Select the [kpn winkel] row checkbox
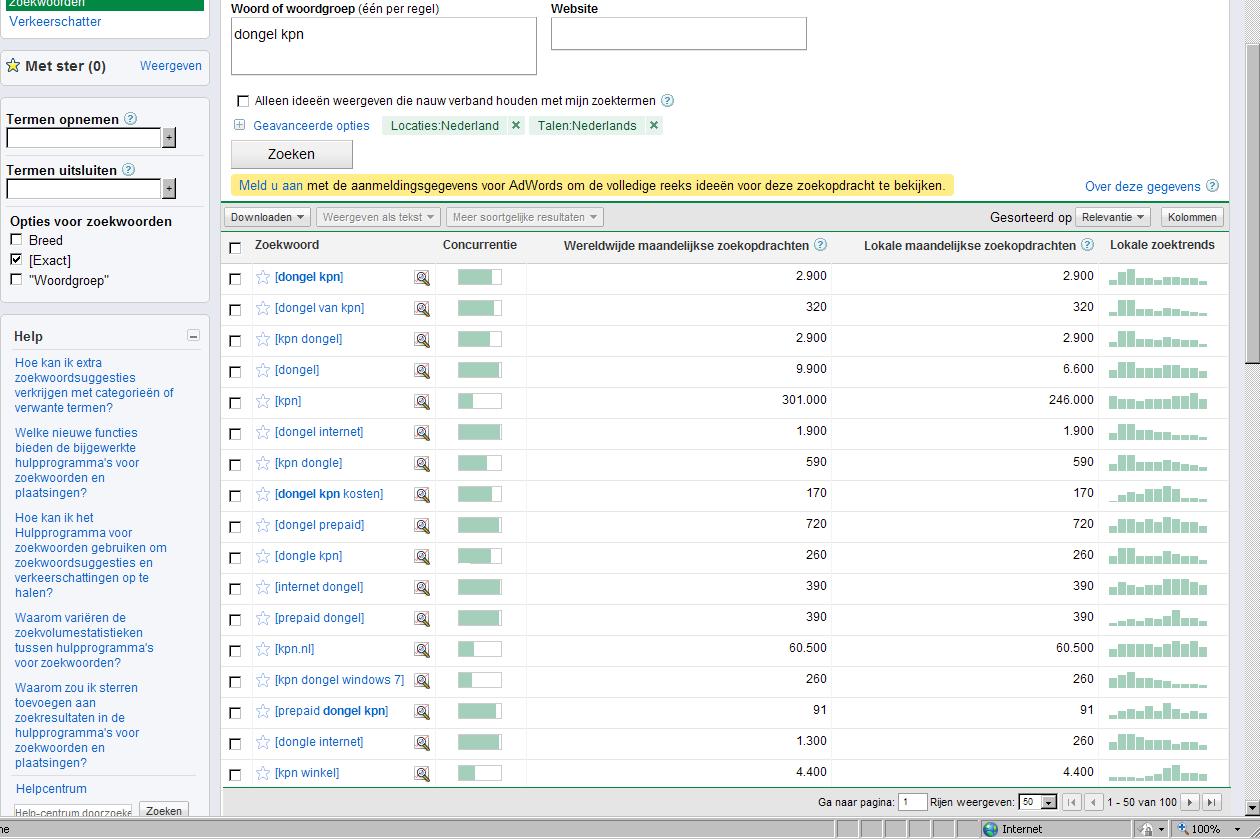Image resolution: width=1260 pixels, height=840 pixels. pyautogui.click(x=235, y=775)
